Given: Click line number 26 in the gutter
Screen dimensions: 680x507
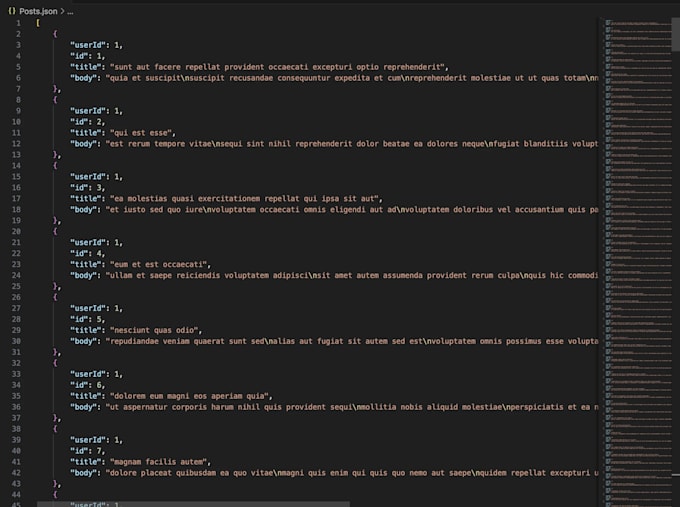Looking at the screenshot, I should 16,298.
